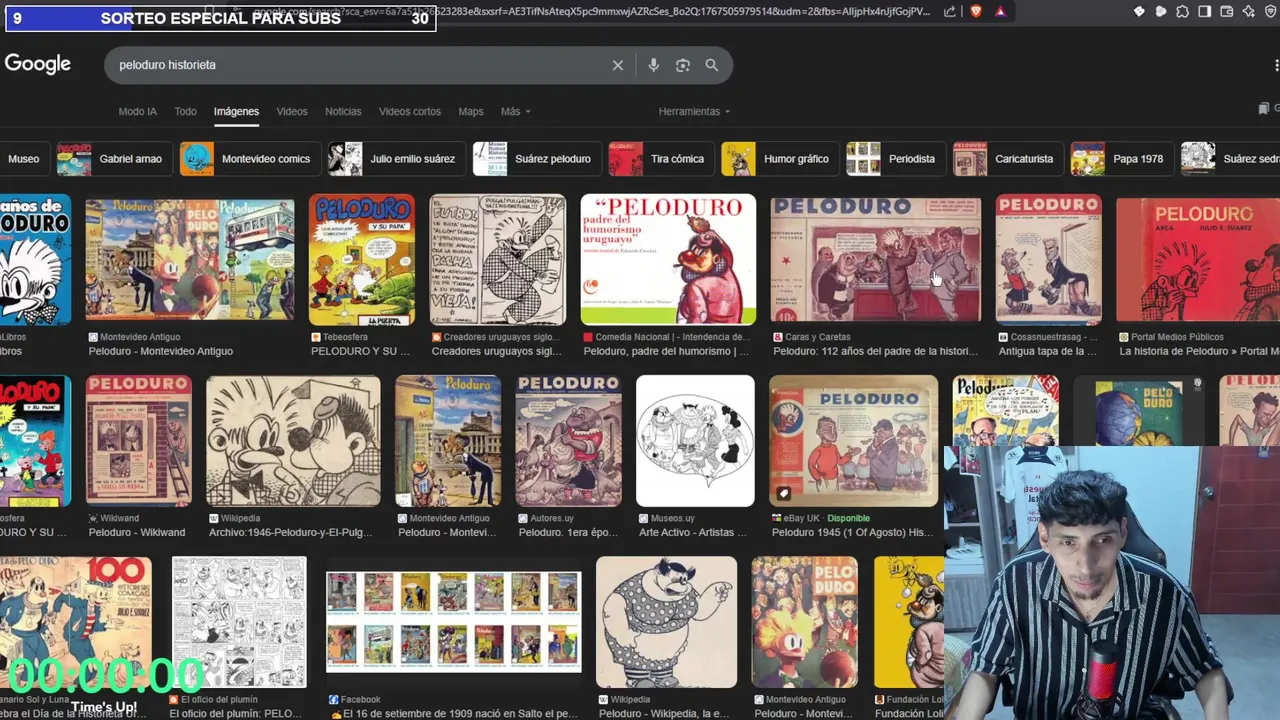Click the Brave Shields lion icon

(x=976, y=12)
